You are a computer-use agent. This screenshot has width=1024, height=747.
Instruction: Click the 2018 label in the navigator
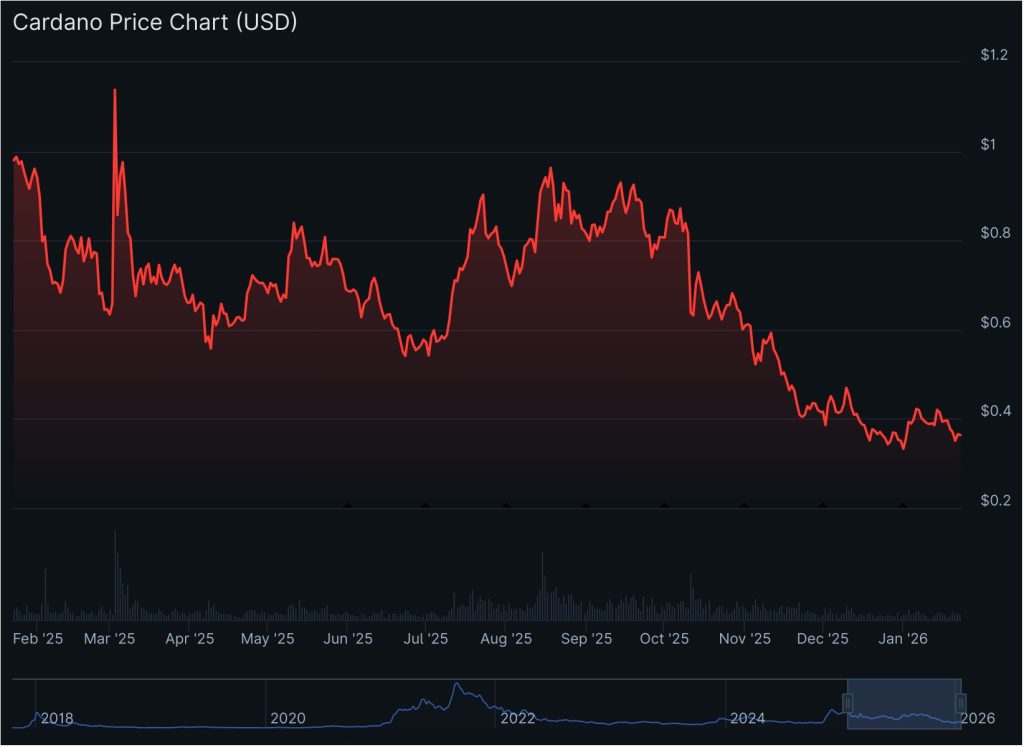[x=57, y=719]
